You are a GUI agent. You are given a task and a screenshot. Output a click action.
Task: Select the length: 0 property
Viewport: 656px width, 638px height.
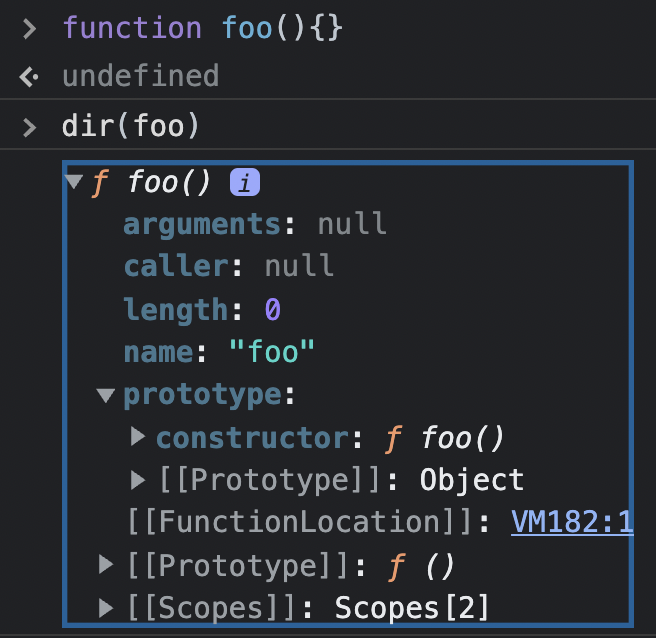point(202,310)
